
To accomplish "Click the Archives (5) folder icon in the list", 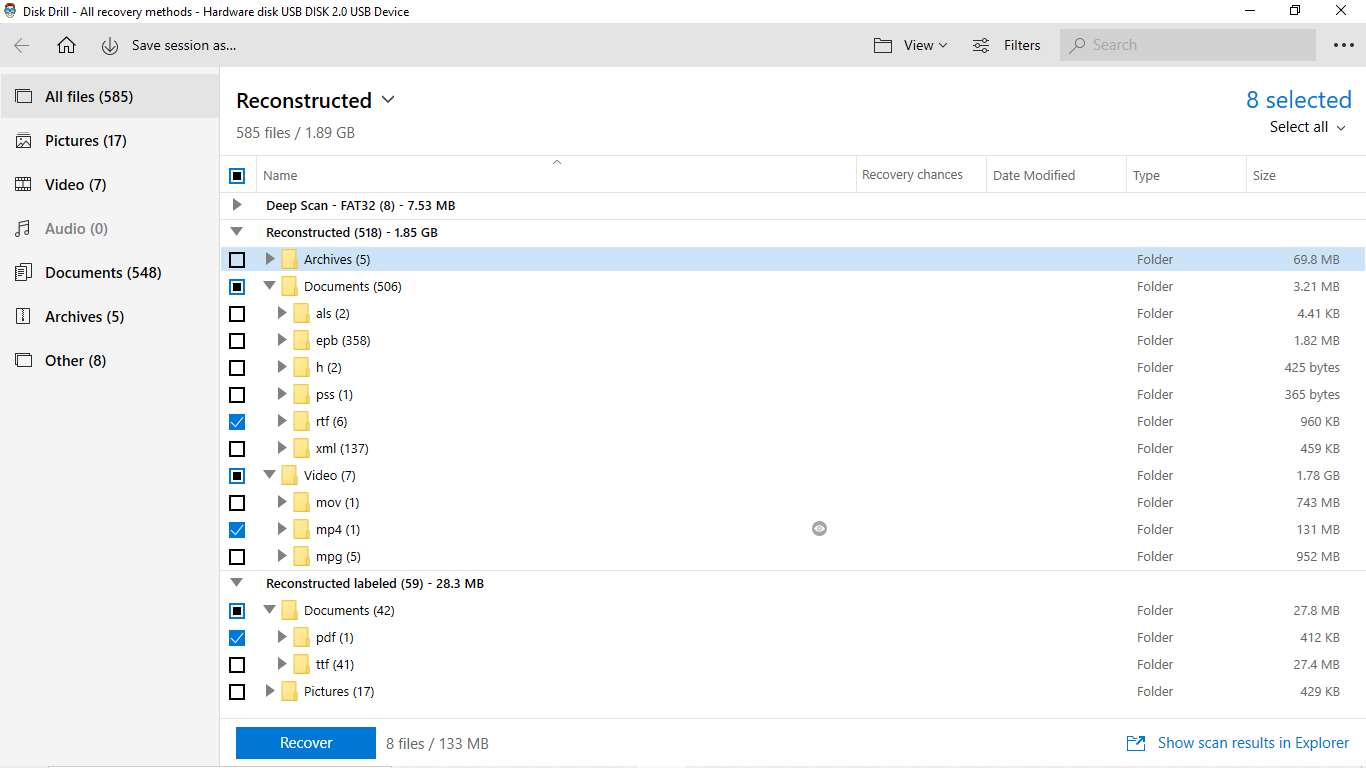I will coord(289,259).
